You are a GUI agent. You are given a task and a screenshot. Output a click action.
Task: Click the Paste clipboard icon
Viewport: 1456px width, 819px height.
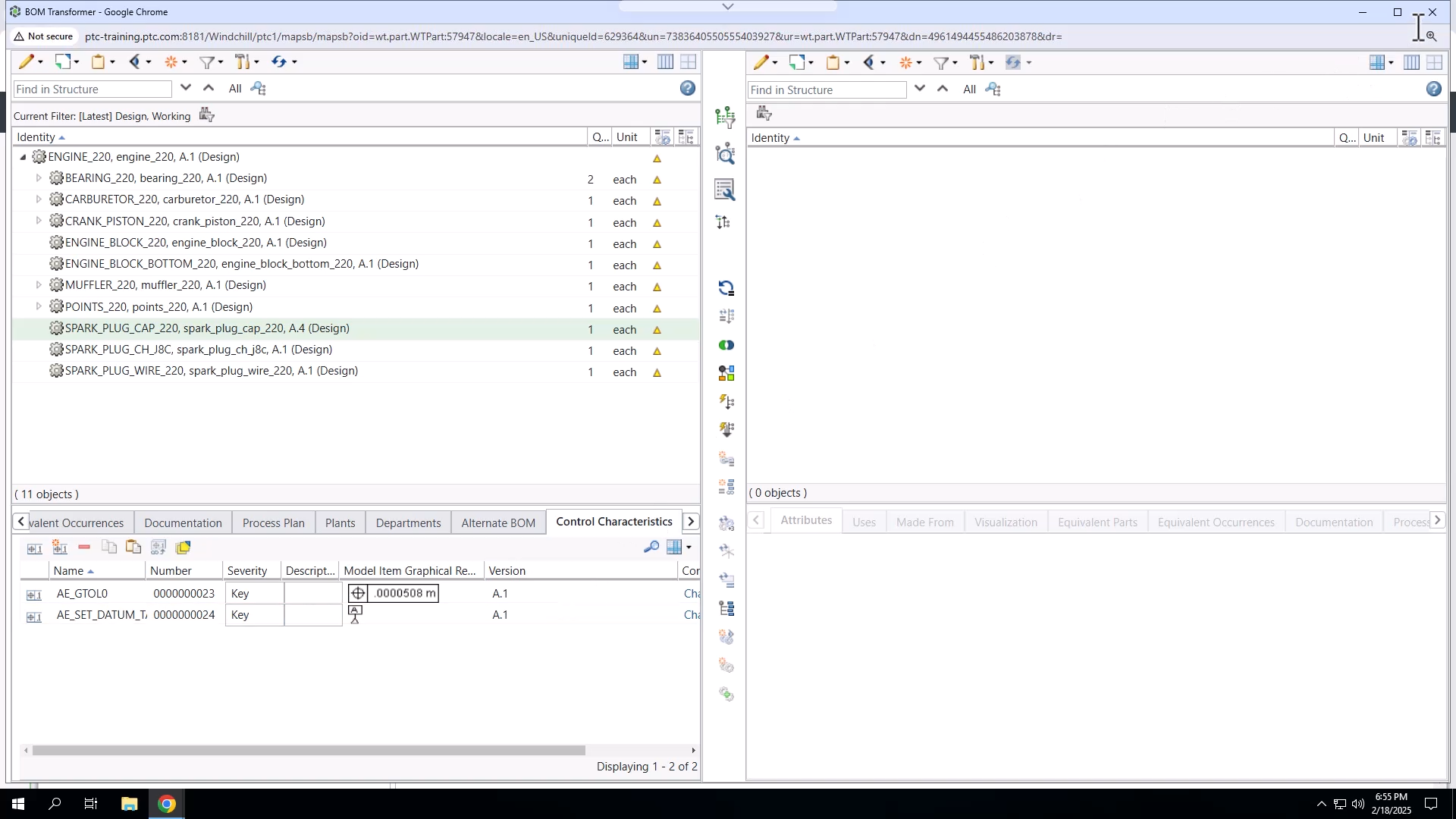(97, 61)
